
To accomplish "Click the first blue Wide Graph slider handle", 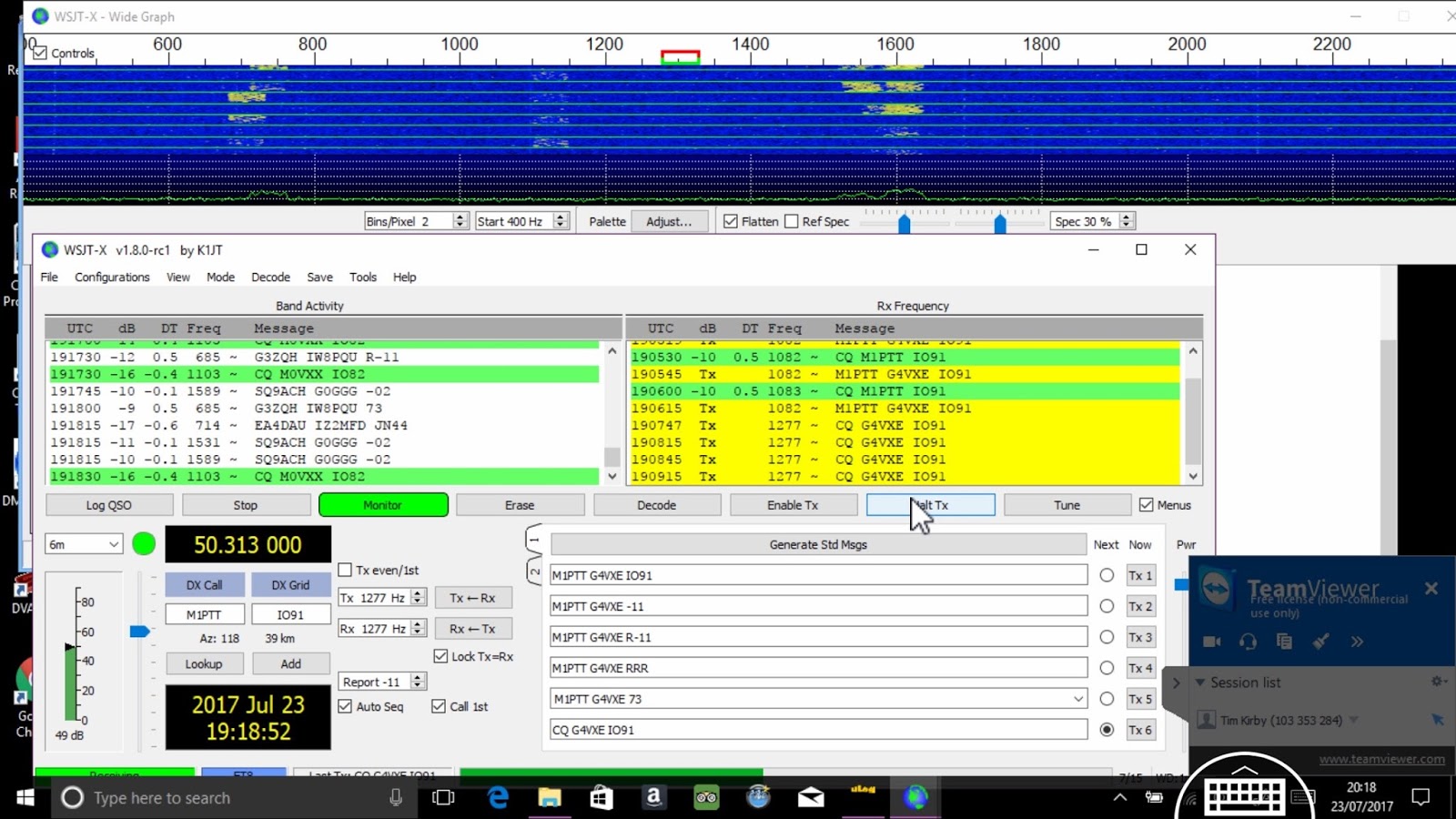I will [x=904, y=224].
